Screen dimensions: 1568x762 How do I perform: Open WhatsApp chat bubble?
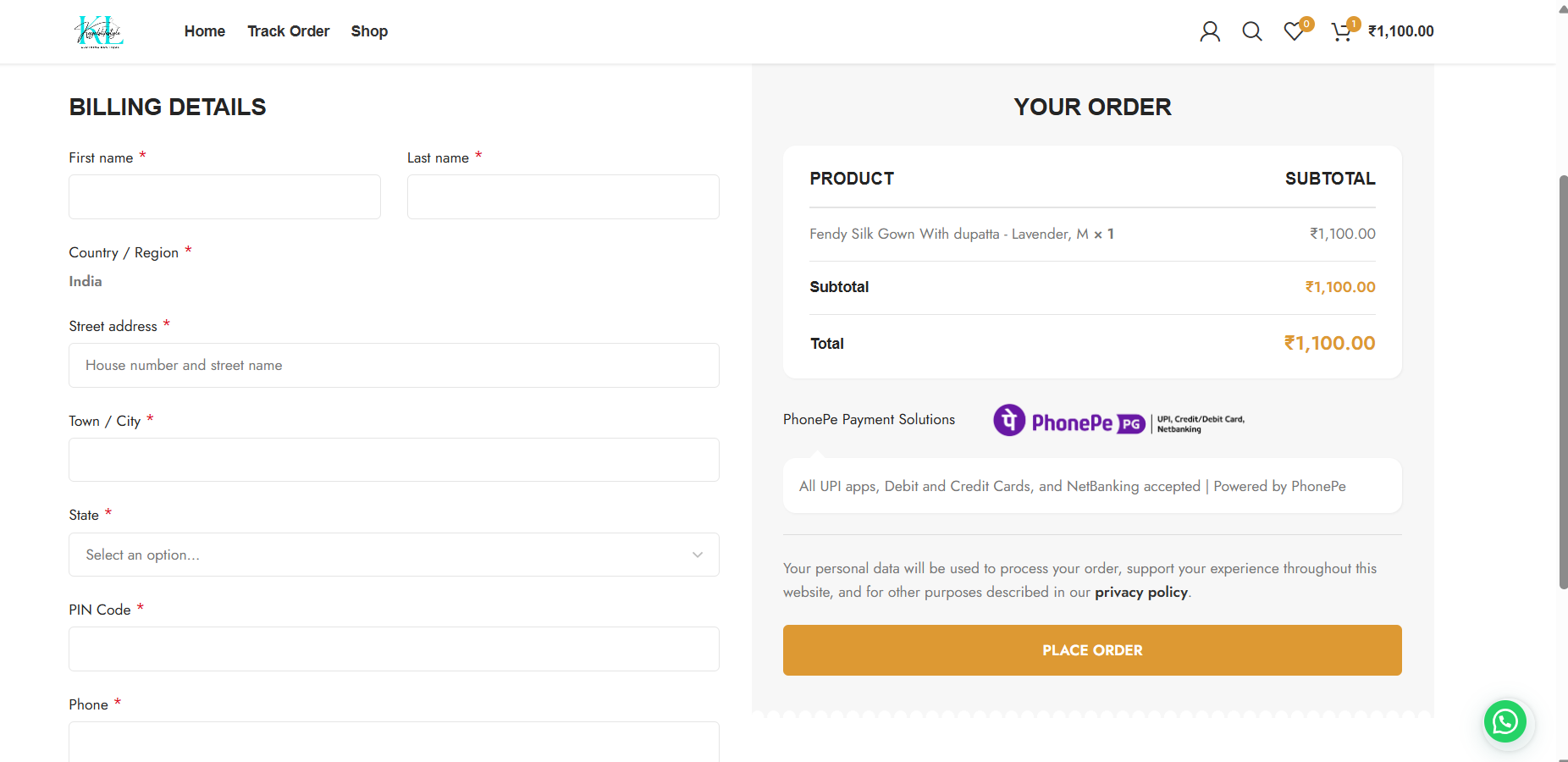coord(1505,721)
